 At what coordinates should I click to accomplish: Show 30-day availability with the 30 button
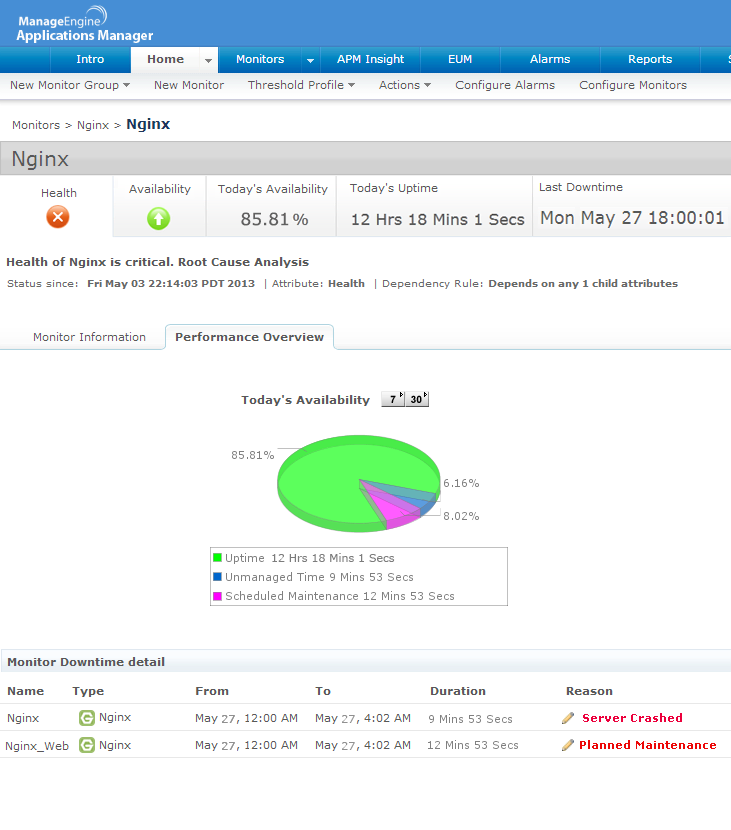coord(417,399)
